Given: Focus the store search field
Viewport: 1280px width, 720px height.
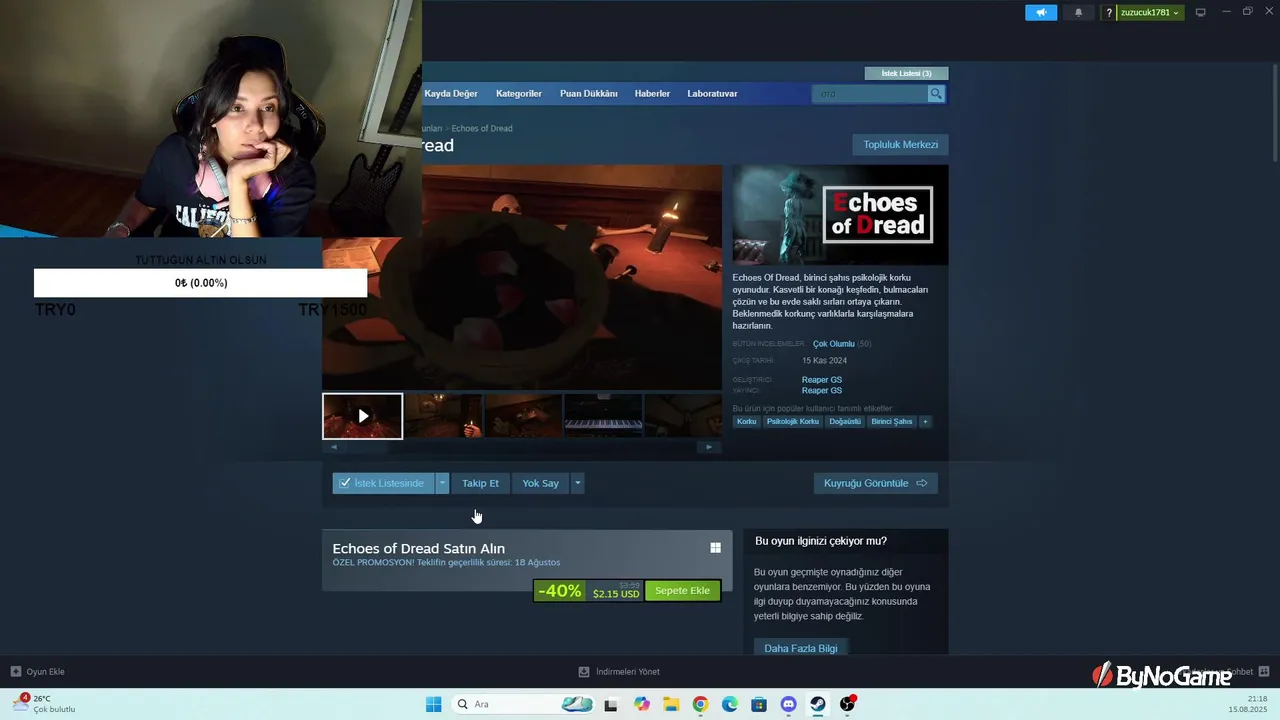Looking at the screenshot, I should (x=870, y=93).
